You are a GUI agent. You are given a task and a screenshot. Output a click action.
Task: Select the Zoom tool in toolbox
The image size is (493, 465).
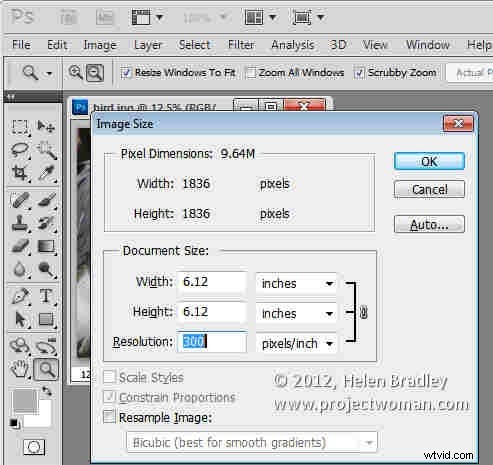pyautogui.click(x=46, y=369)
